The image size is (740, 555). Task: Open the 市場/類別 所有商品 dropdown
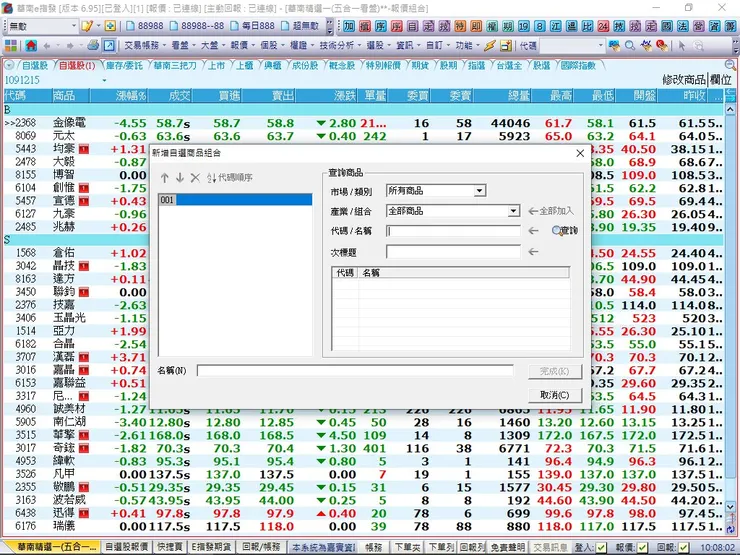click(479, 191)
